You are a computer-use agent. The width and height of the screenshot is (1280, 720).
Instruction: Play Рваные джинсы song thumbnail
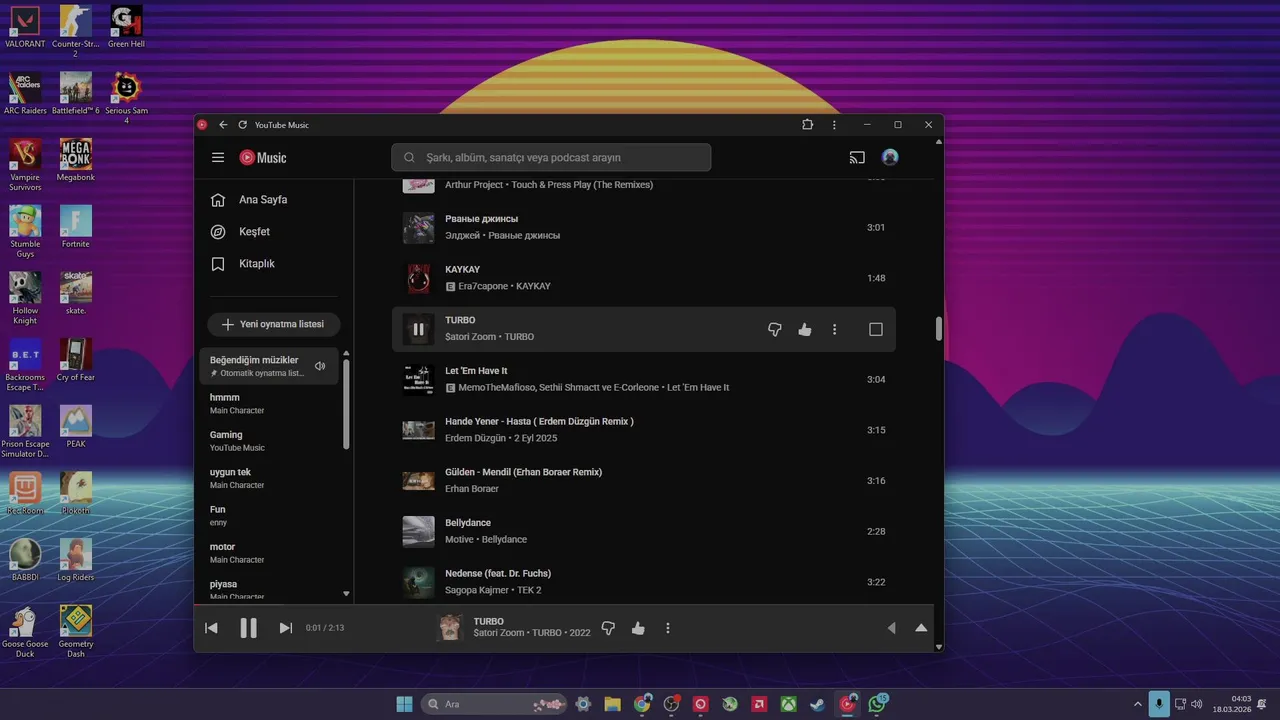pyautogui.click(x=418, y=227)
